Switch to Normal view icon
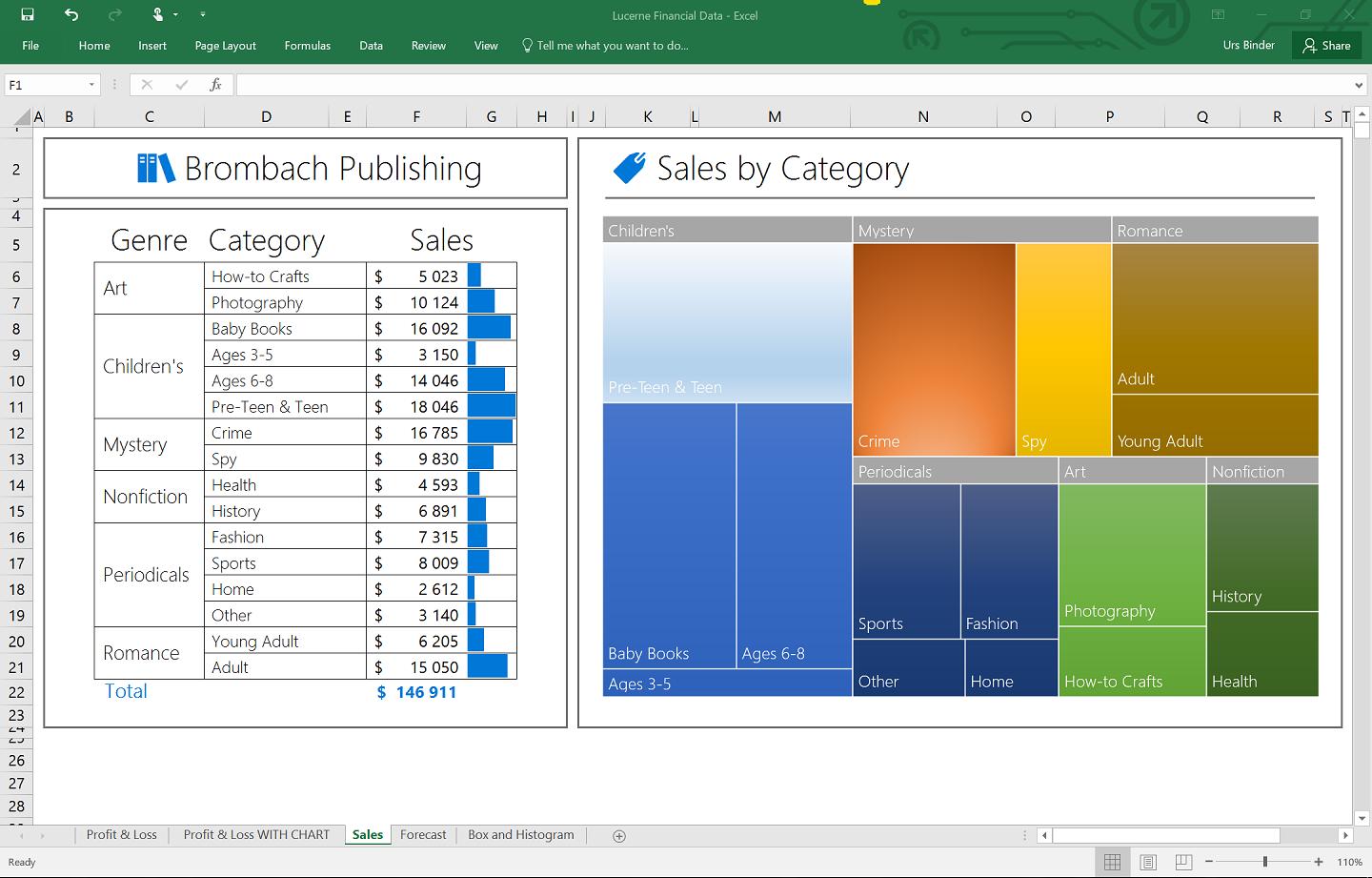The height and width of the screenshot is (878, 1372). 1112,862
